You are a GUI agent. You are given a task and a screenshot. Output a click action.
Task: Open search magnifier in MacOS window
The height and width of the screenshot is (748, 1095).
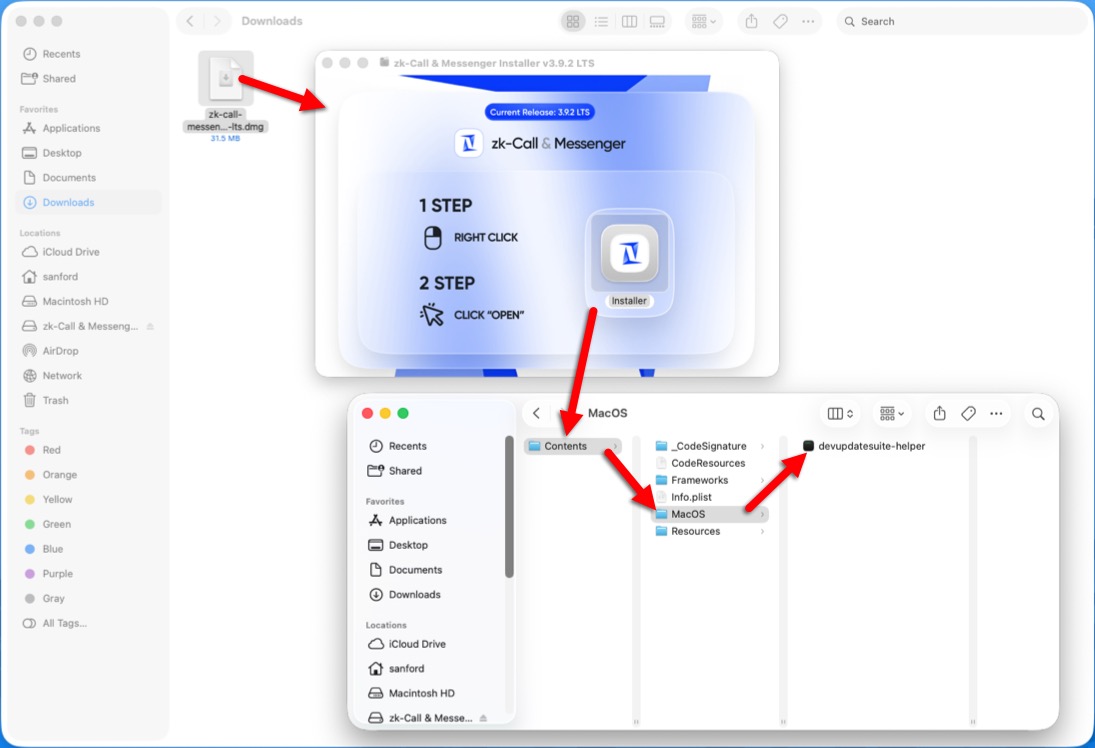[1038, 413]
